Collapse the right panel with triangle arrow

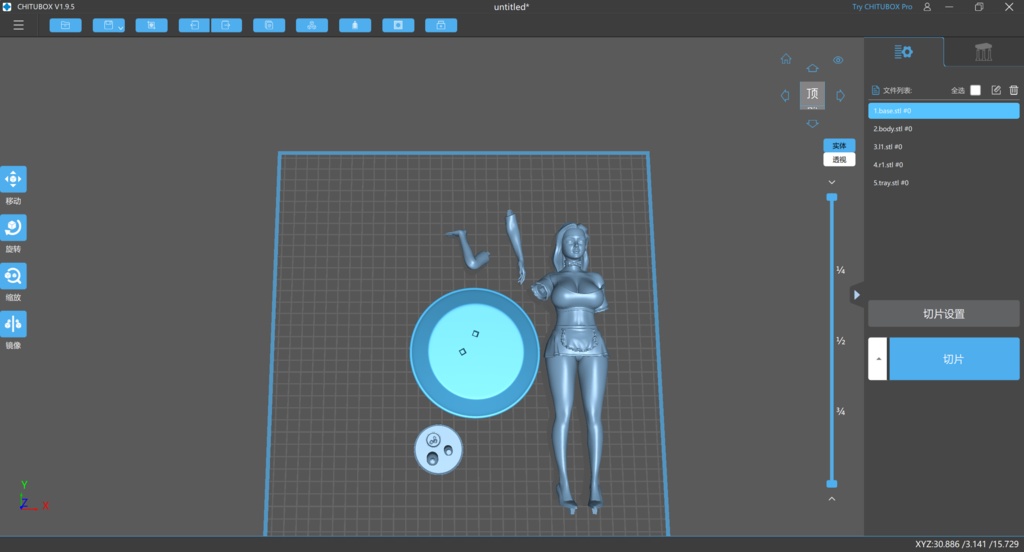857,295
